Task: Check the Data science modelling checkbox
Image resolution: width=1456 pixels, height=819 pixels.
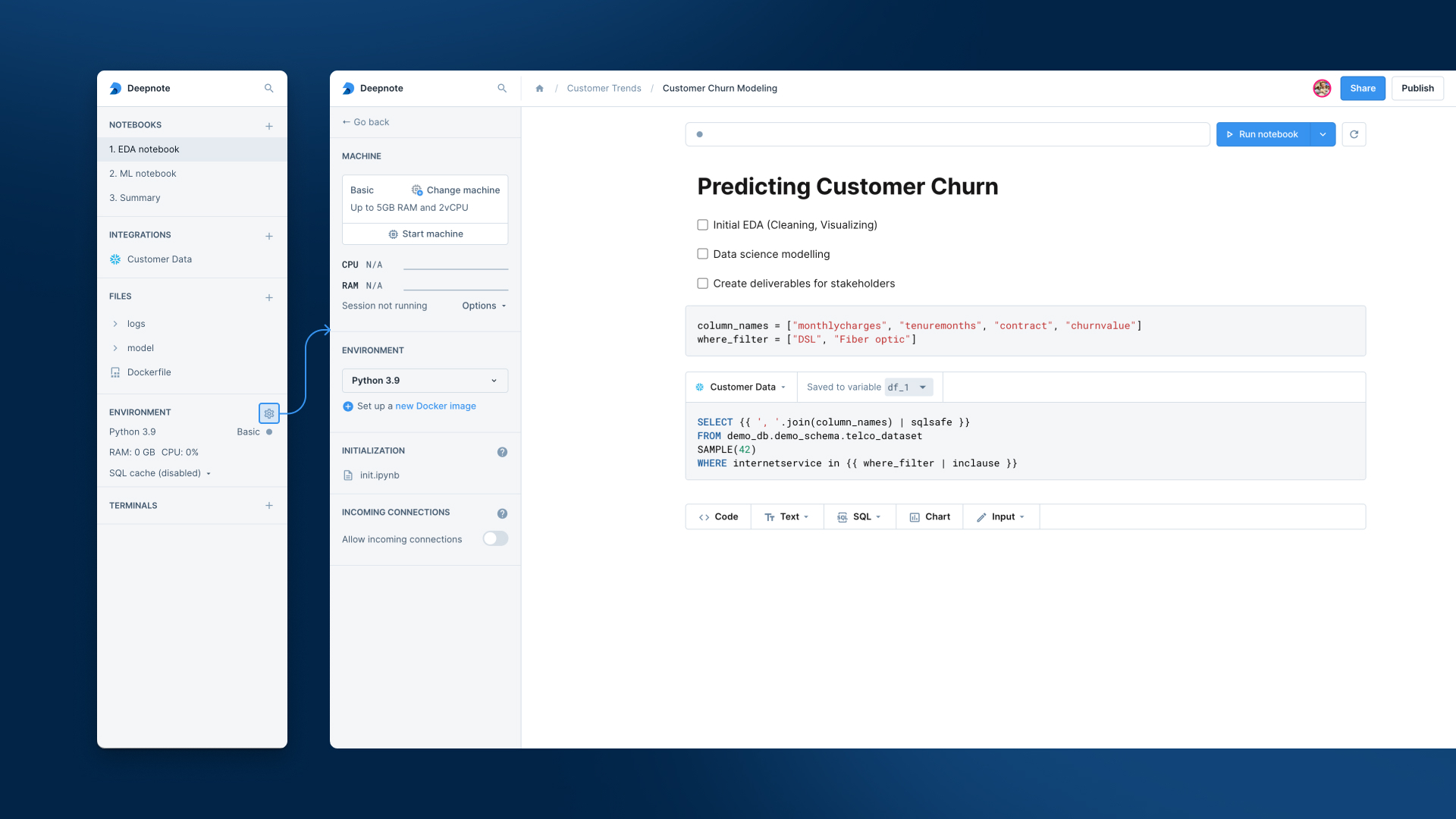Action: pos(702,254)
